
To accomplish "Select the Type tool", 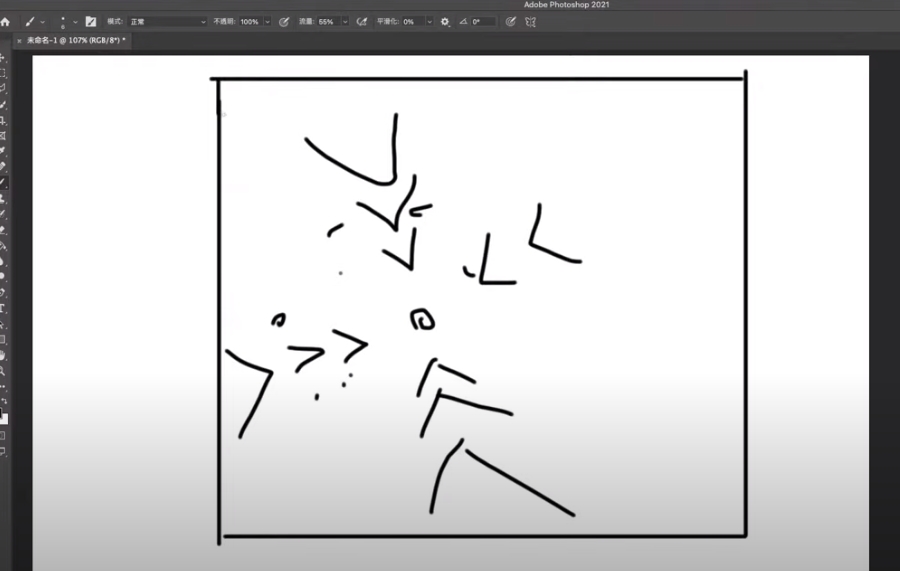I will pos(3,308).
